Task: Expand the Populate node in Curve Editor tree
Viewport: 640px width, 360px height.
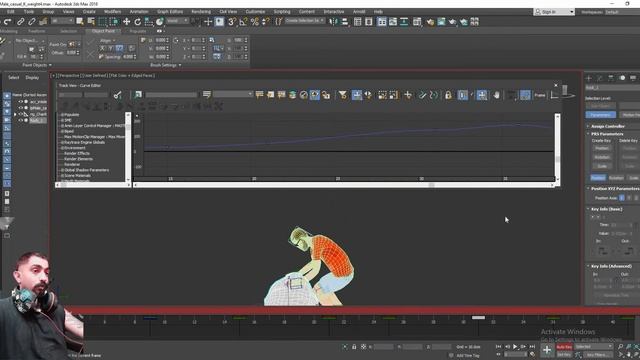Action: tap(62, 115)
